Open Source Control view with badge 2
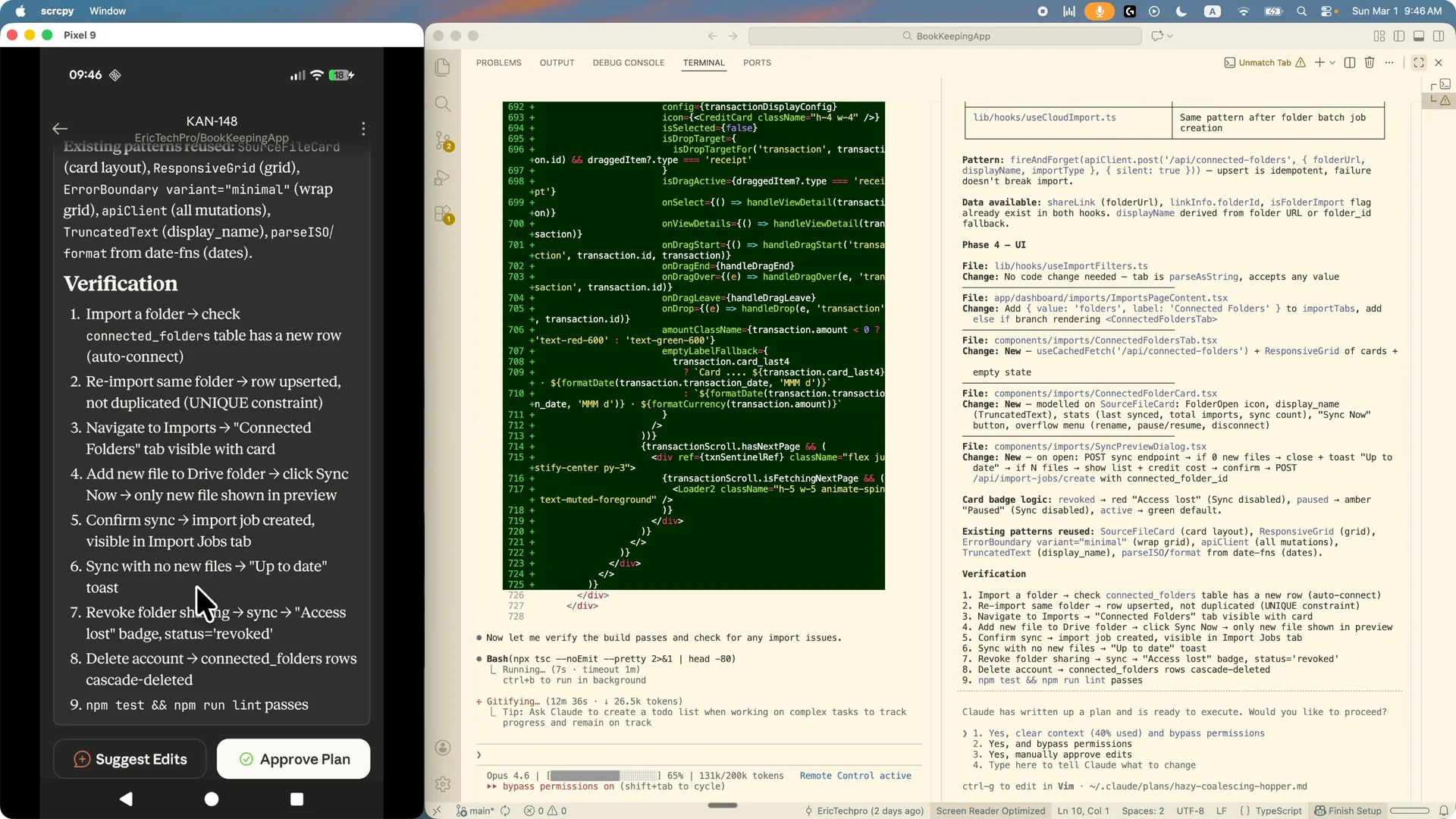 (443, 140)
